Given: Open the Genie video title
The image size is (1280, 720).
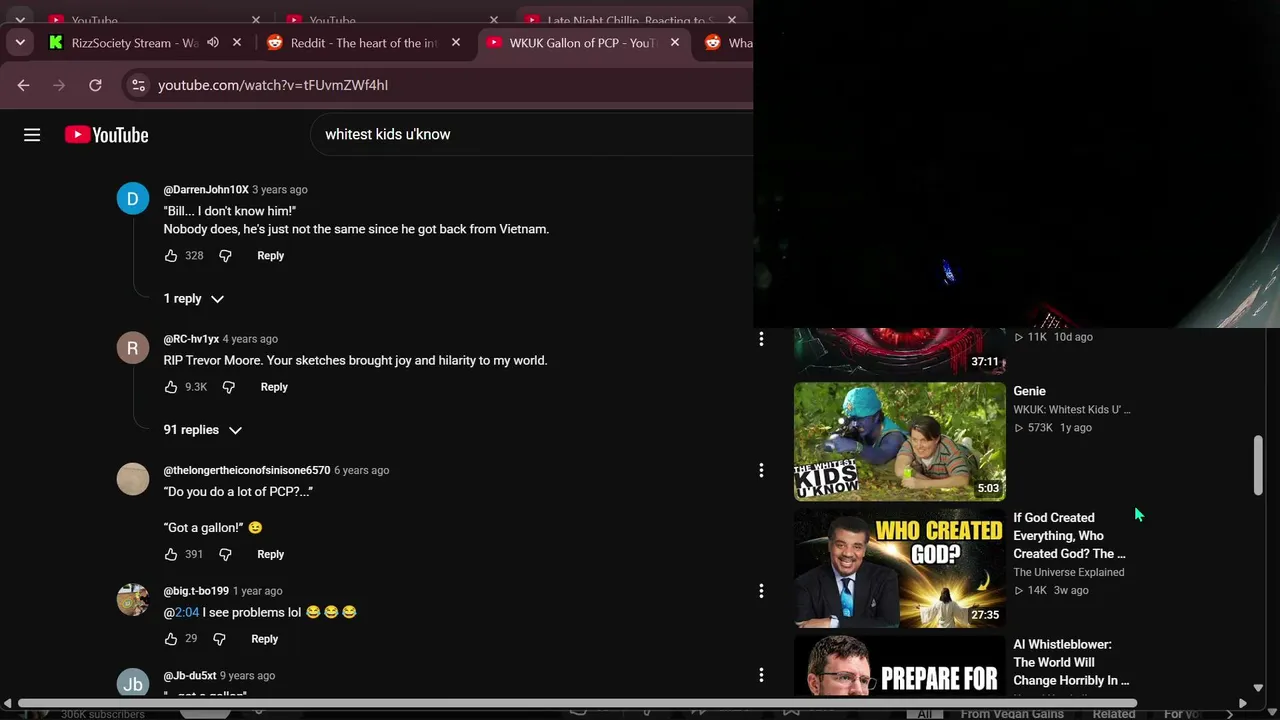Looking at the screenshot, I should tap(1029, 391).
